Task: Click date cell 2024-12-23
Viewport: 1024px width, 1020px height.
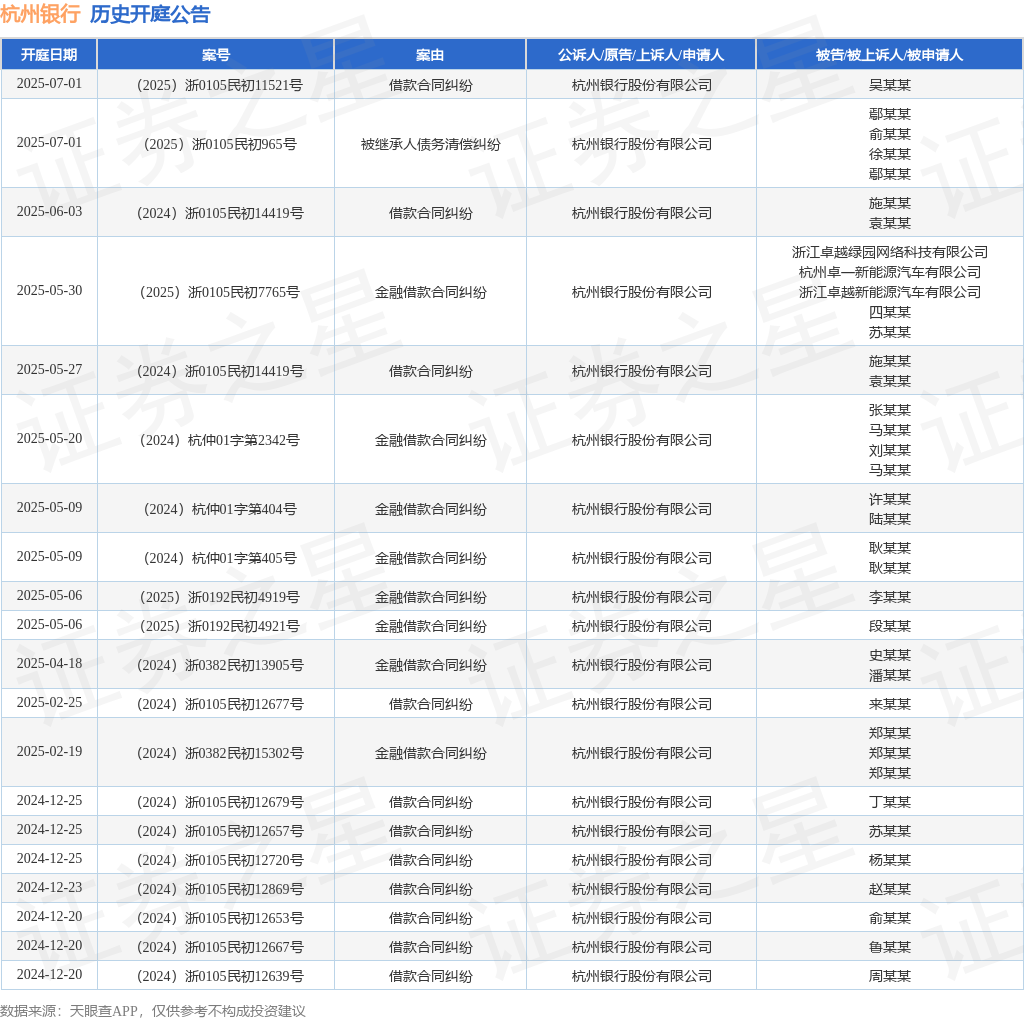Action: [x=49, y=887]
